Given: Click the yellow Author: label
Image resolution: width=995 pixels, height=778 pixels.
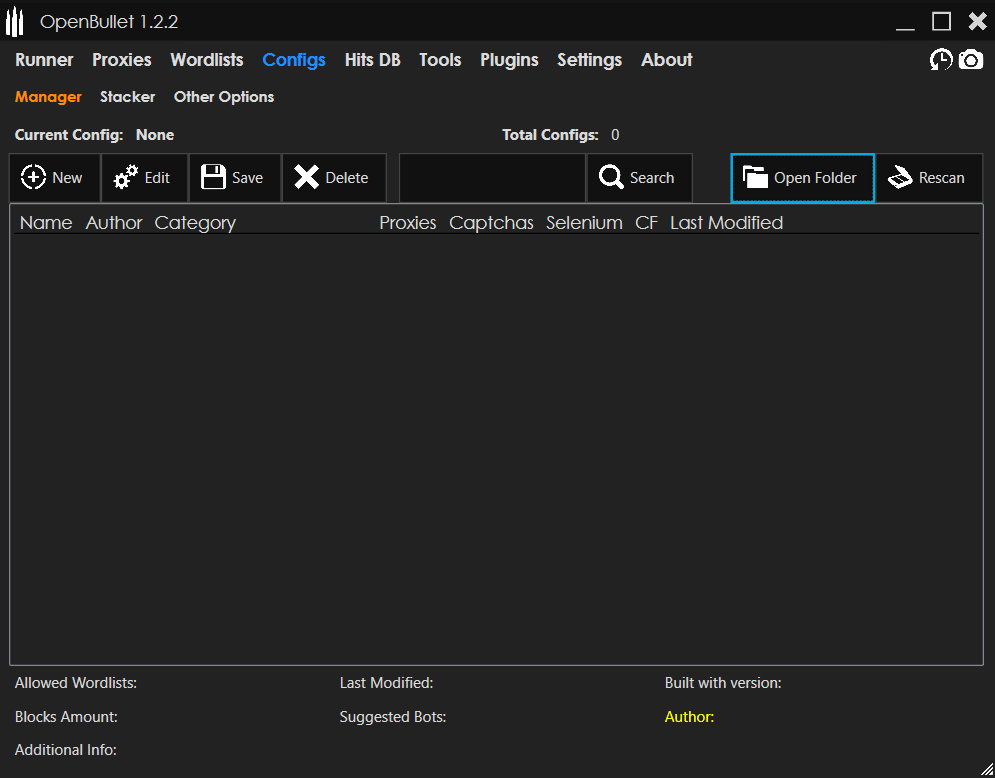Looking at the screenshot, I should click(689, 716).
